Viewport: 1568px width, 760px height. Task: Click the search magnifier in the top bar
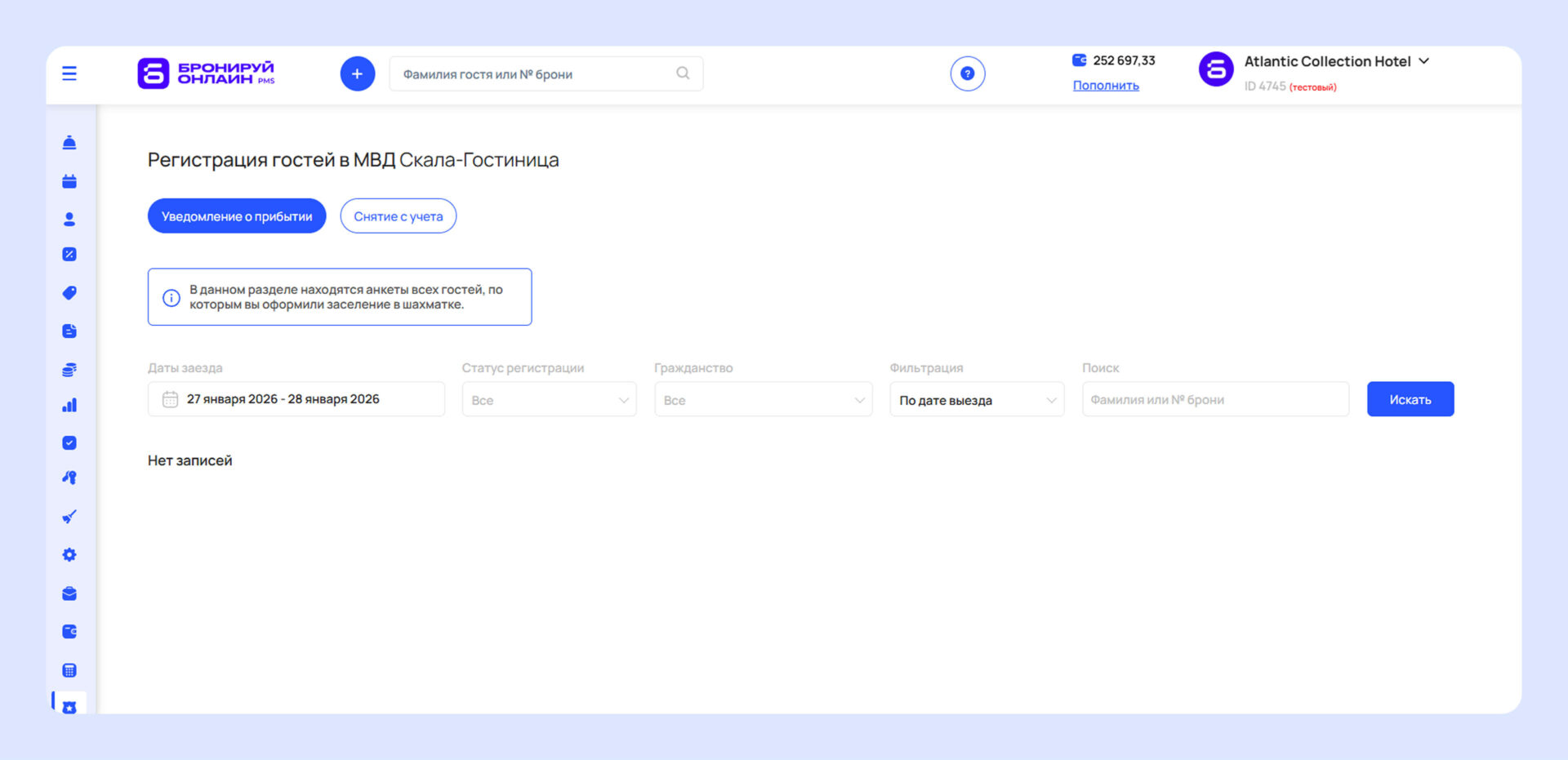[683, 73]
